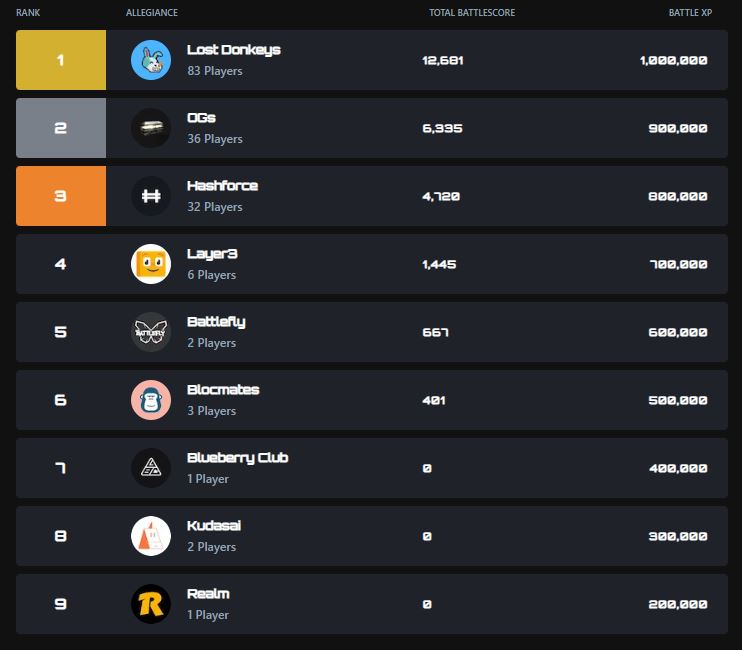
Task: Click the orange rank 3 badge
Action: pos(61,196)
